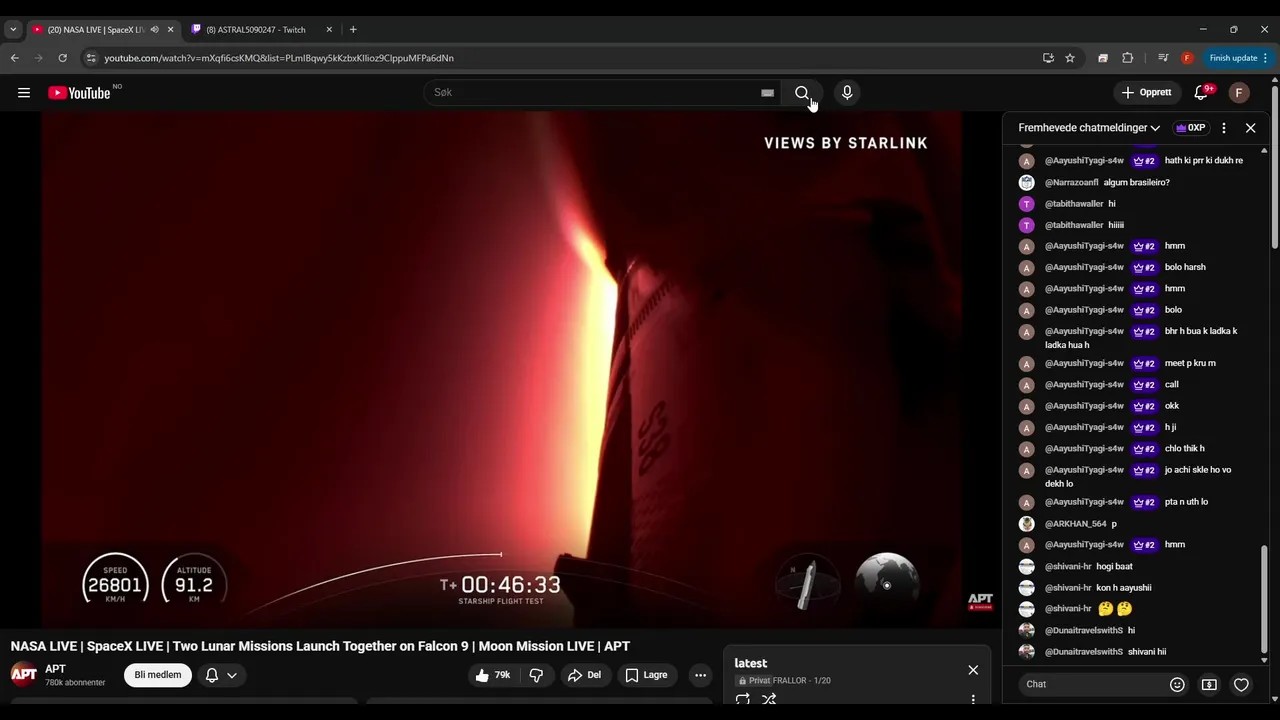Image resolution: width=1280 pixels, height=720 pixels.
Task: Open Super Chat purchase icon
Action: pos(1209,684)
